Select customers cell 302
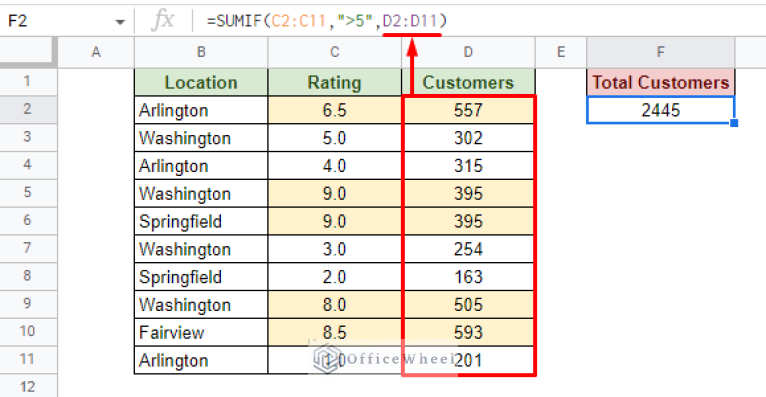 [468, 138]
